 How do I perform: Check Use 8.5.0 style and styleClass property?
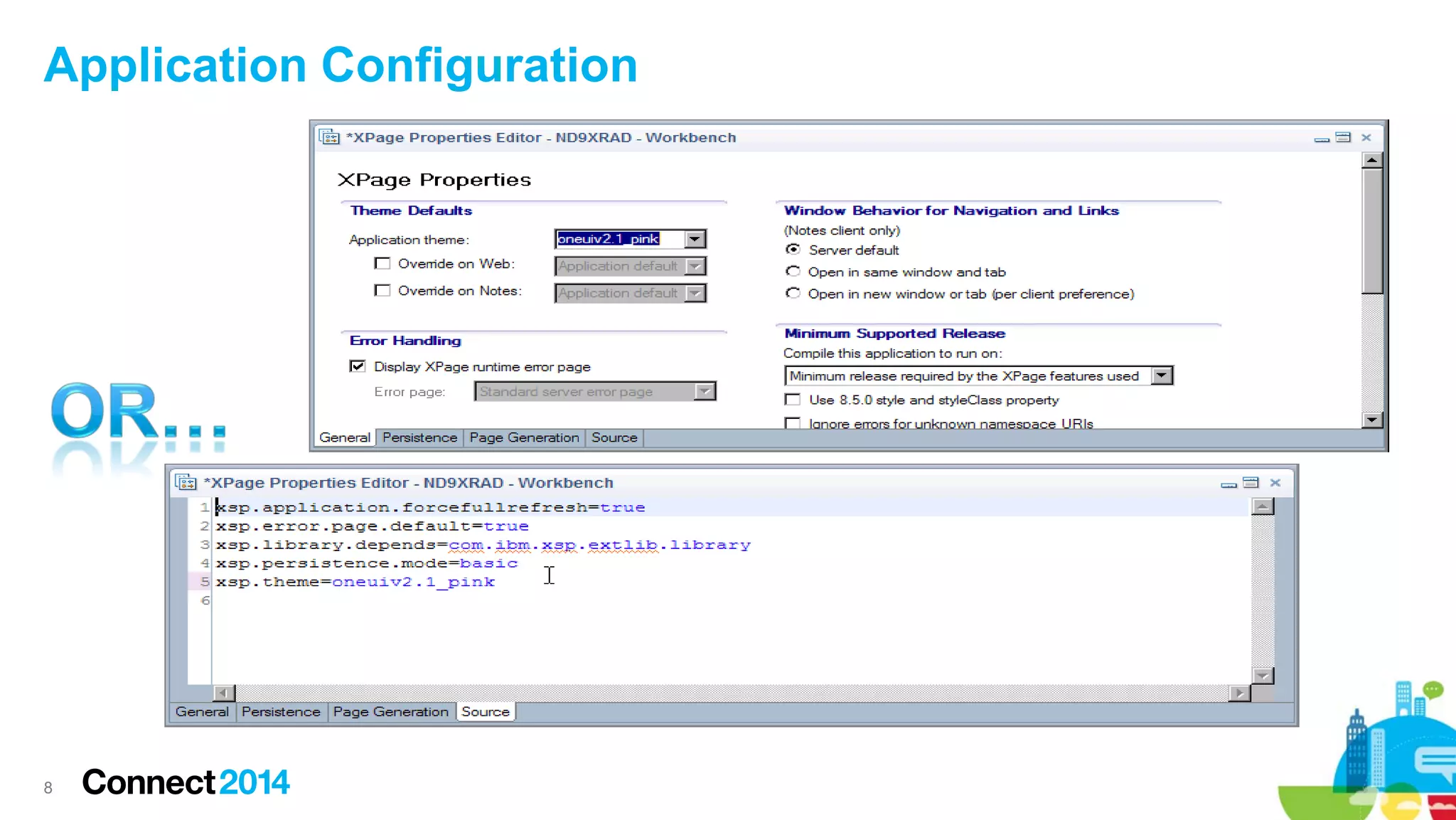pos(793,400)
